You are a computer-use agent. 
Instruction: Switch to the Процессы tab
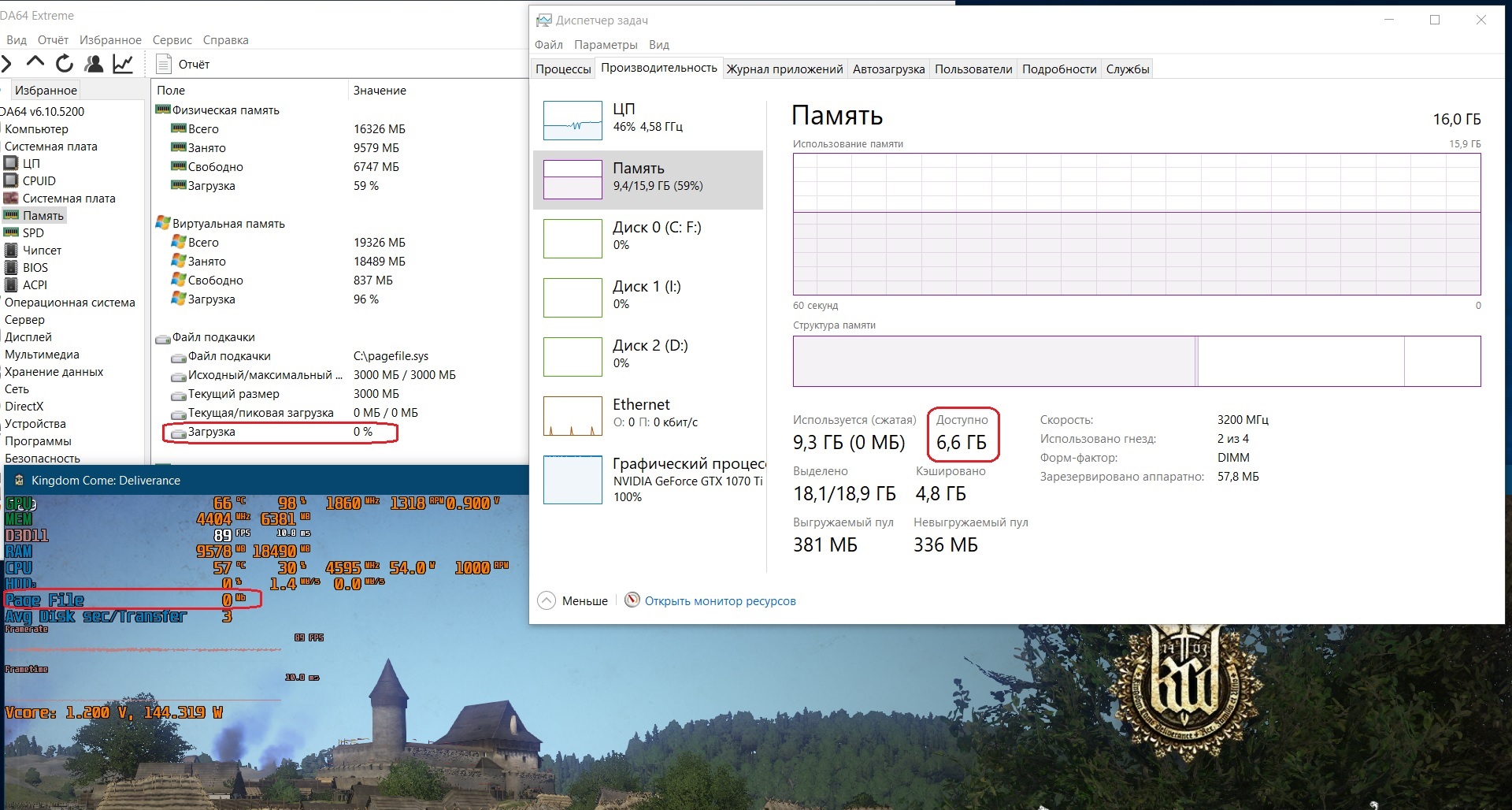coord(563,69)
